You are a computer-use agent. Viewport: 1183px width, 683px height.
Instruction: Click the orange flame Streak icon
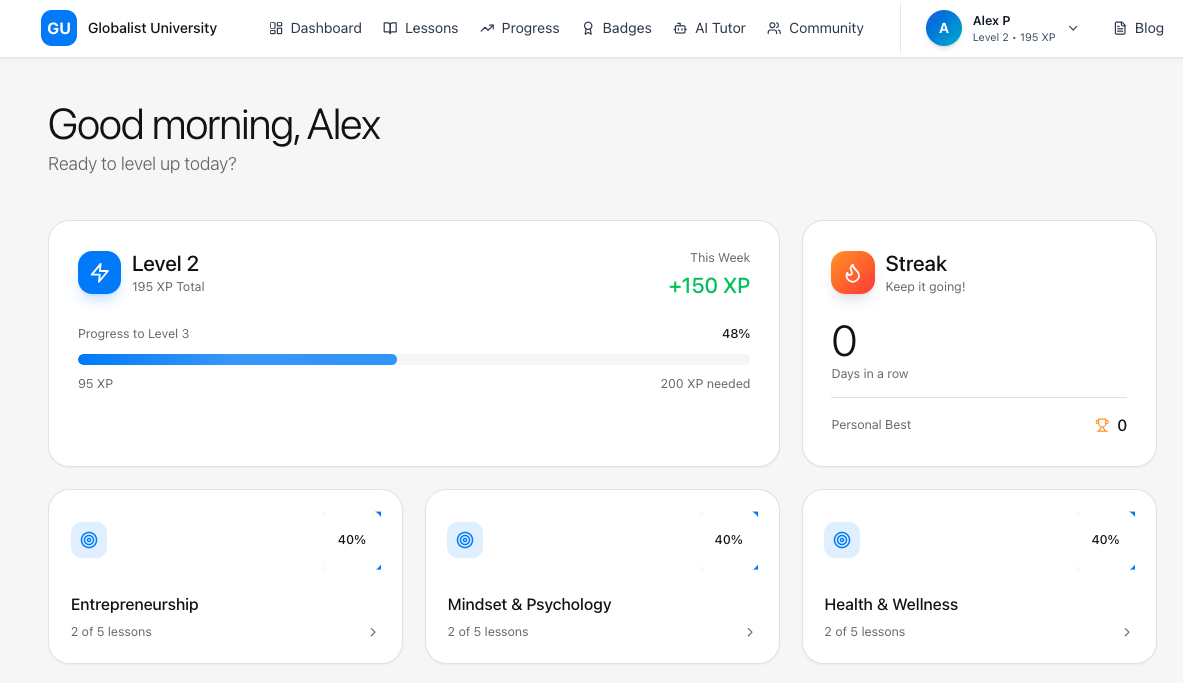(852, 273)
